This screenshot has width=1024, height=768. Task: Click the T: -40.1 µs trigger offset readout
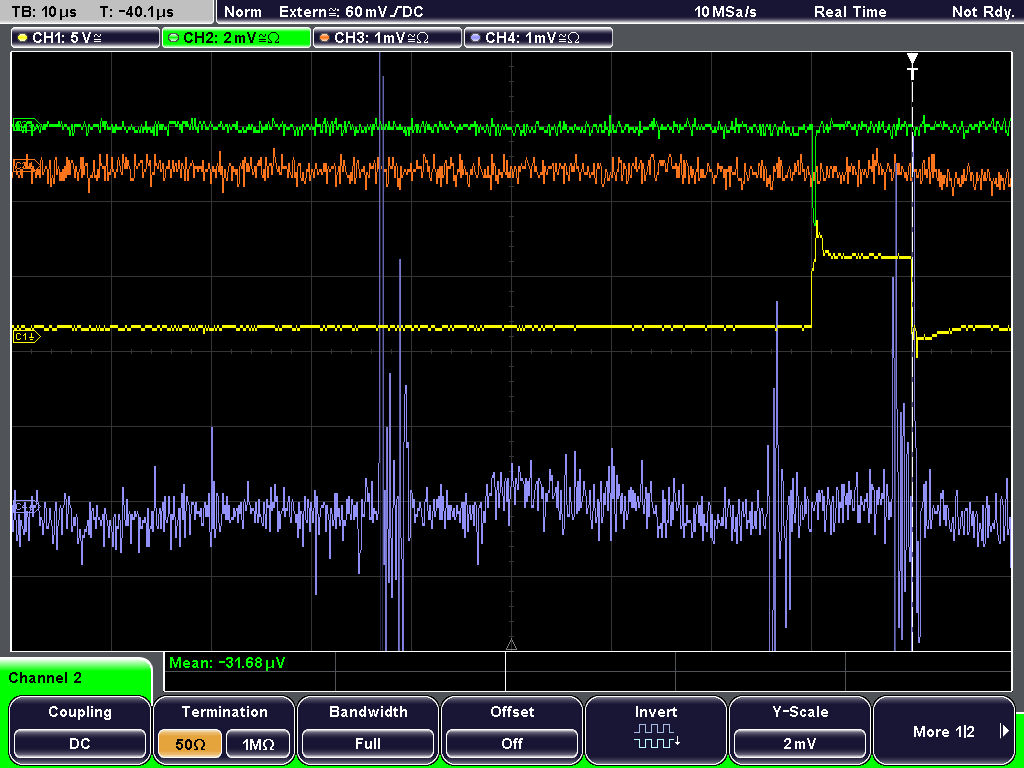click(x=136, y=12)
